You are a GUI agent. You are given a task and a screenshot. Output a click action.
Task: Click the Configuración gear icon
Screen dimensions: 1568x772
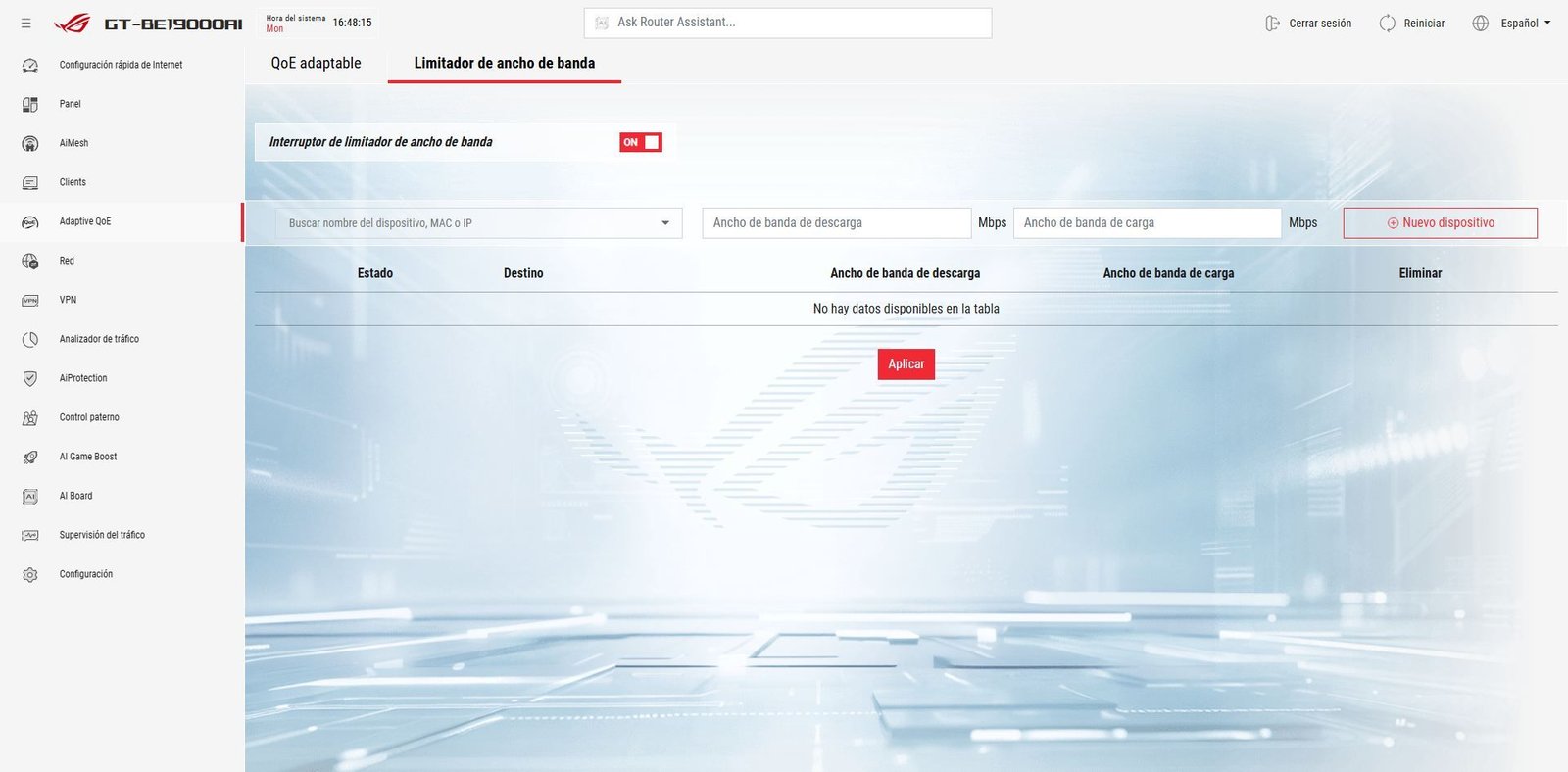click(30, 574)
